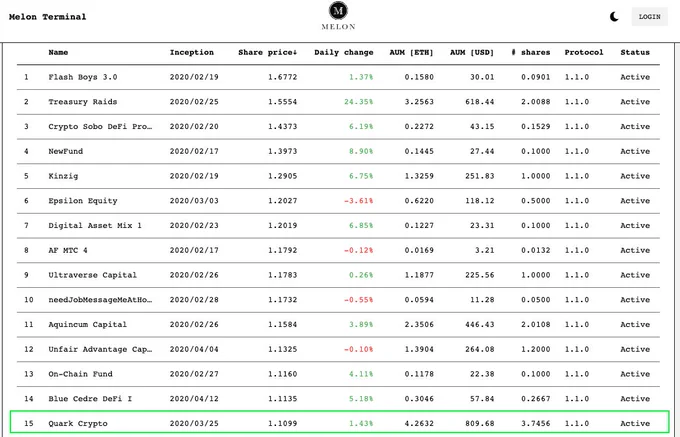This screenshot has width=680, height=437.
Task: Sort by the Inception column header
Action: click(x=192, y=52)
